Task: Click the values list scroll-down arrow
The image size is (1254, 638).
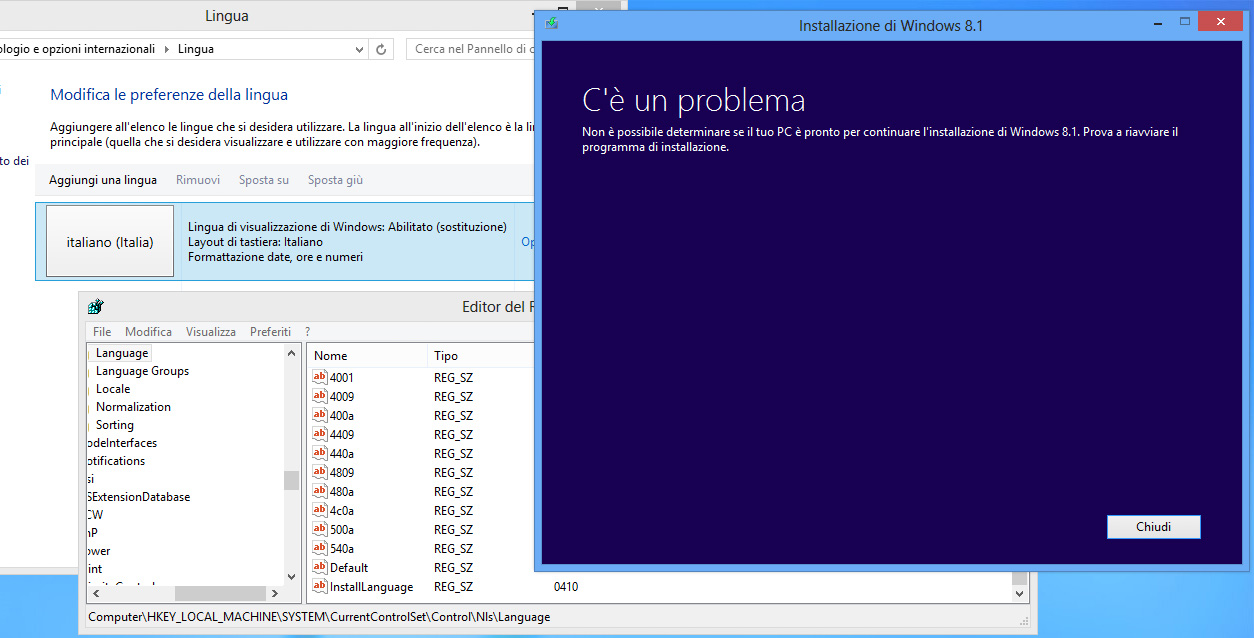Action: (x=1020, y=593)
